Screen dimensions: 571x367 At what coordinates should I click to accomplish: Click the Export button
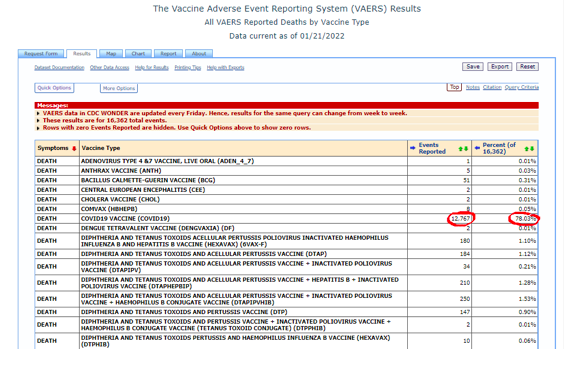(500, 67)
